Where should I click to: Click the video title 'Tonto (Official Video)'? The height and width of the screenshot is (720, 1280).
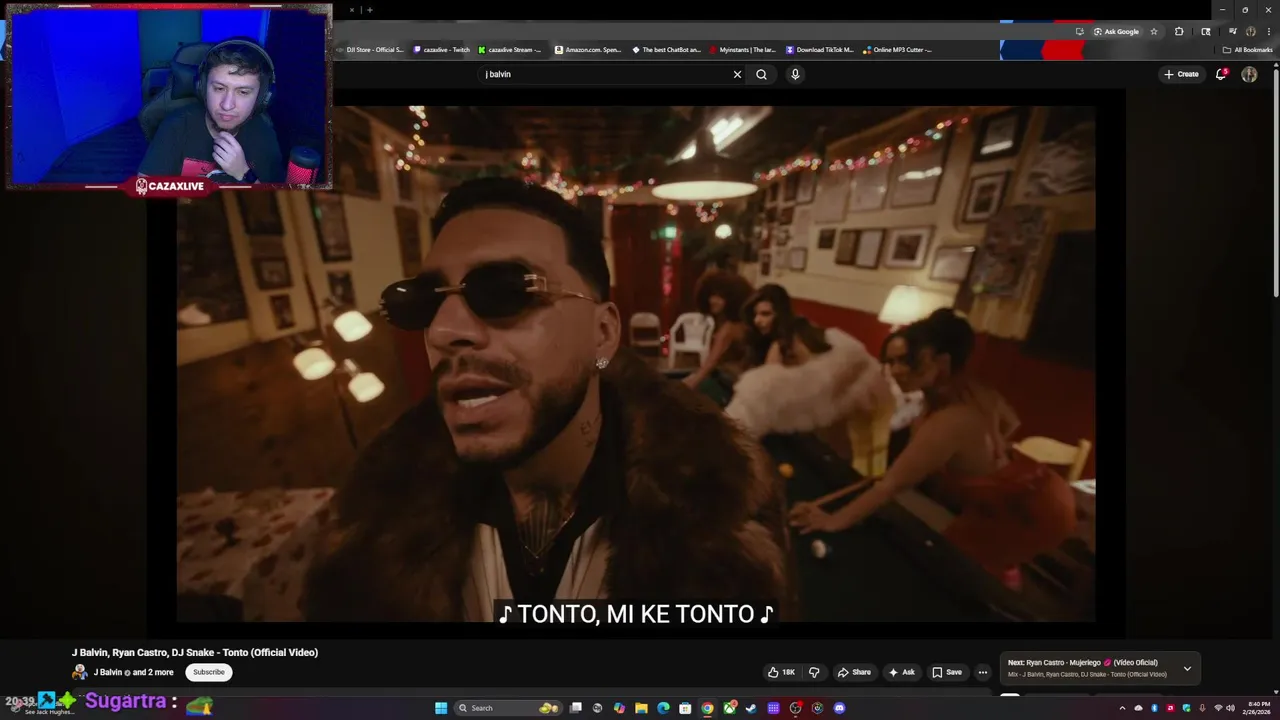click(195, 652)
